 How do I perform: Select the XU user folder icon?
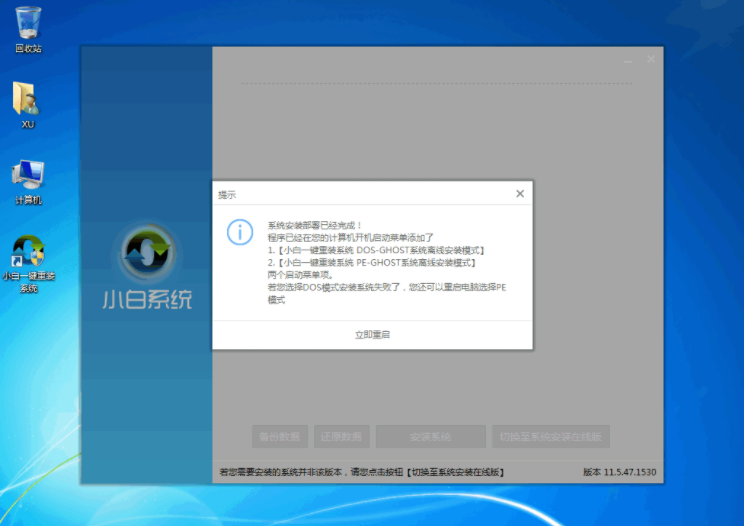click(x=28, y=105)
